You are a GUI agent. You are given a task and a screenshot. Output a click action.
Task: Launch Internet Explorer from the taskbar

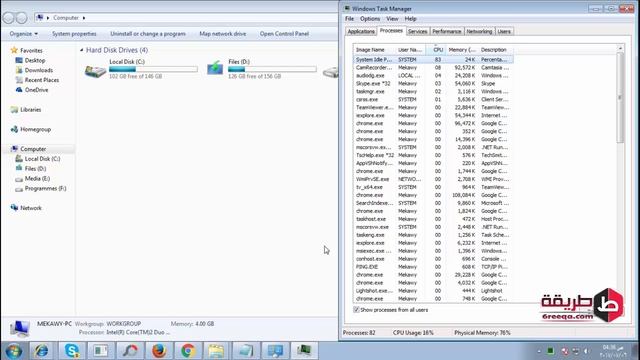(41, 351)
